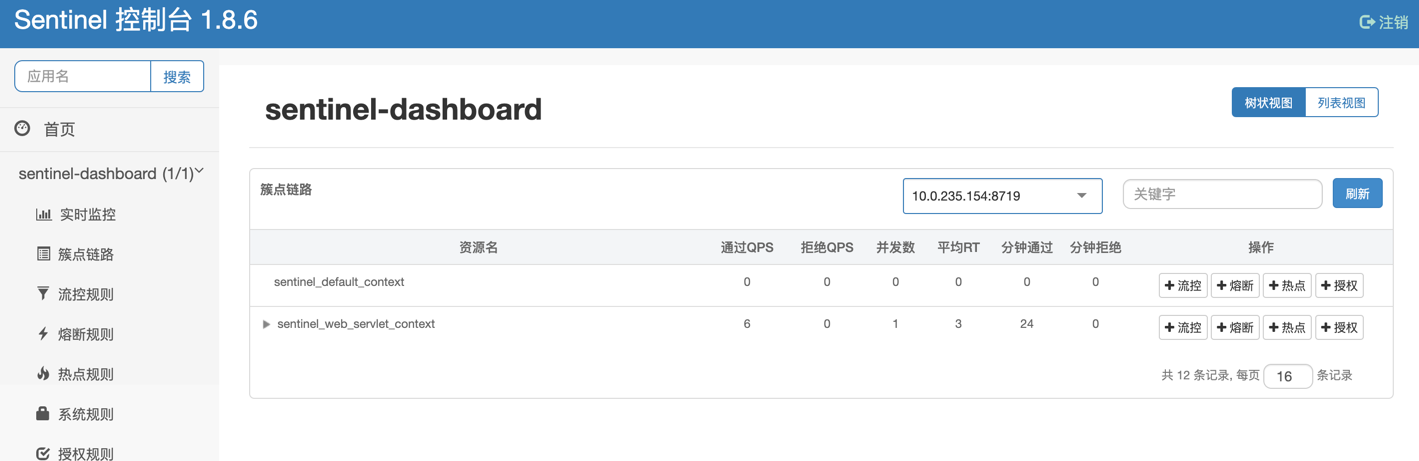Click the sentinel-dashboard page heading
This screenshot has height=461, width=1419.
coord(403,108)
